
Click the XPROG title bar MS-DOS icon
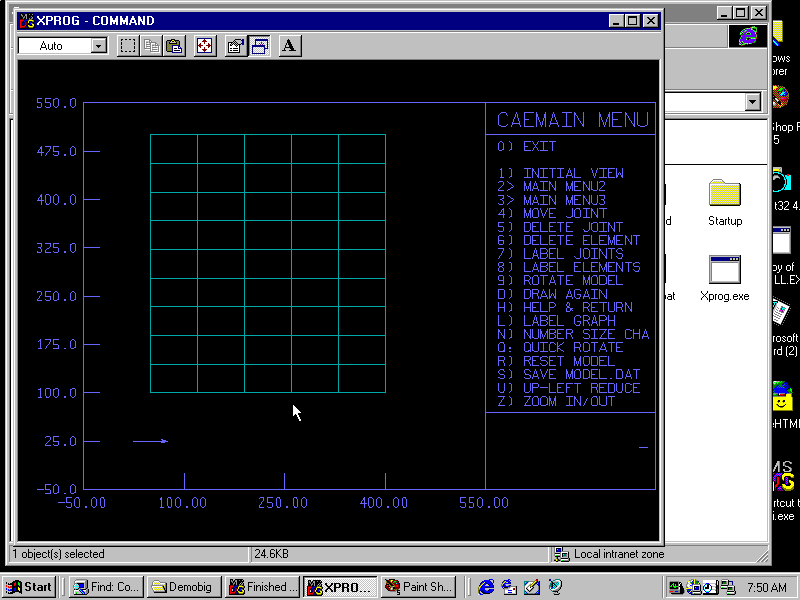pyautogui.click(x=27, y=20)
